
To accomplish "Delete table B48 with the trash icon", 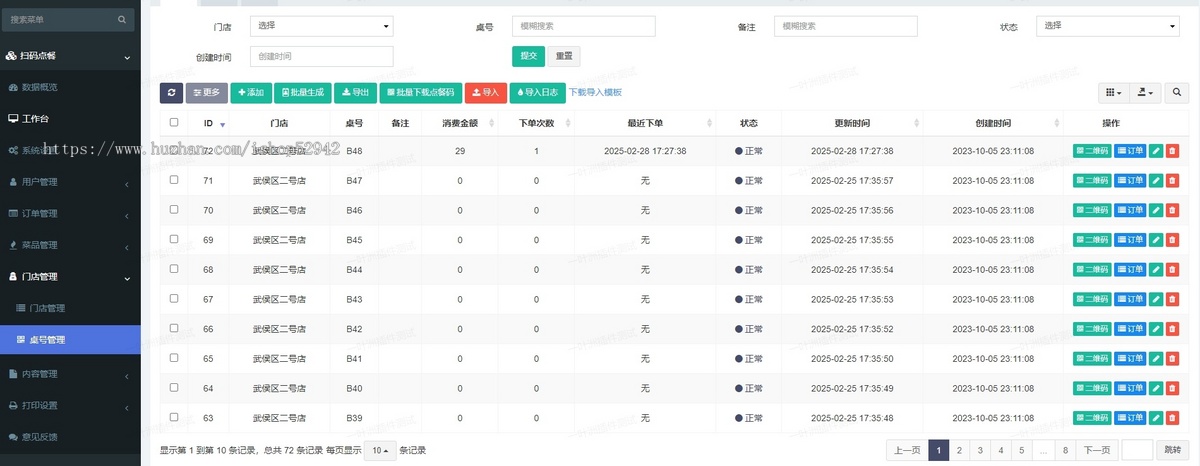I will (x=1173, y=151).
